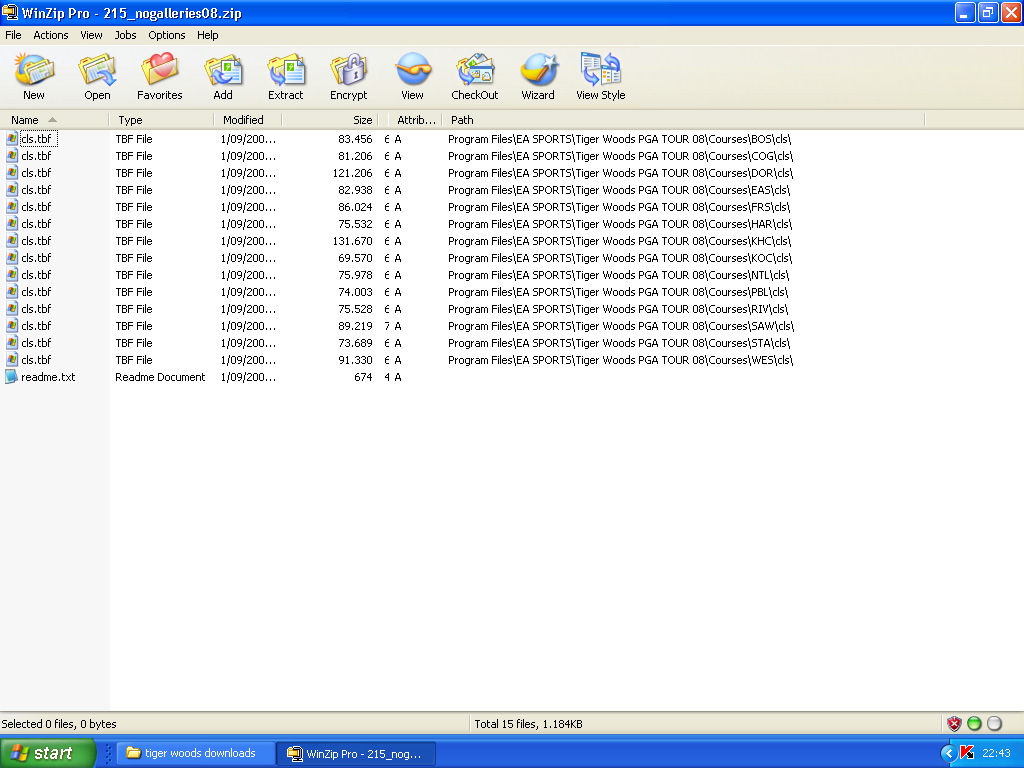Click the Add files toolbar icon
Image resolution: width=1024 pixels, height=768 pixels.
(223, 76)
